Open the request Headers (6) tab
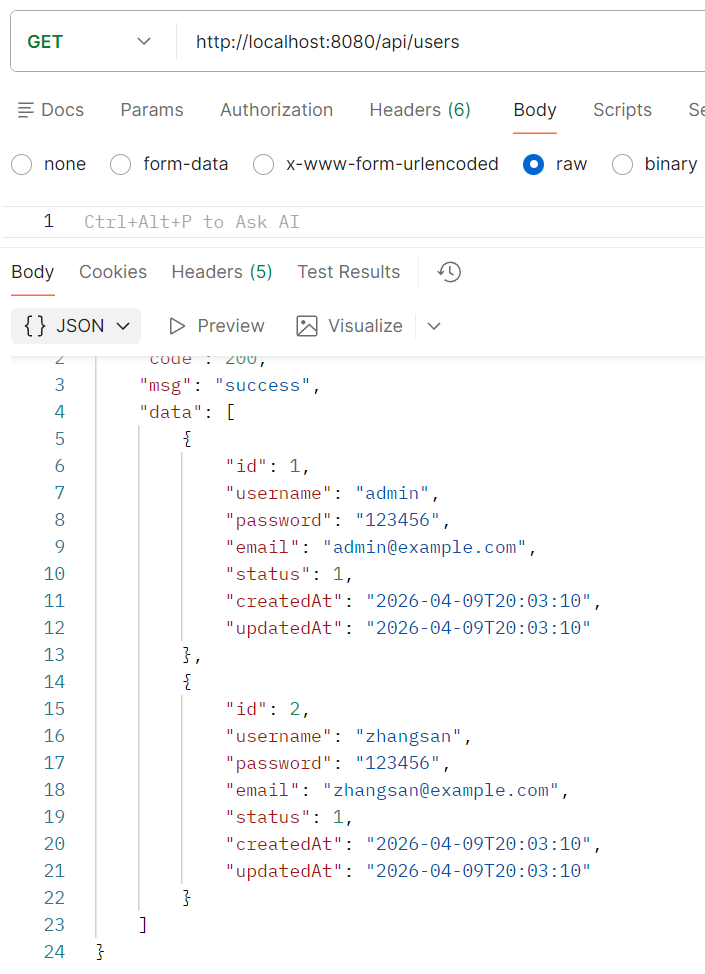 (420, 110)
